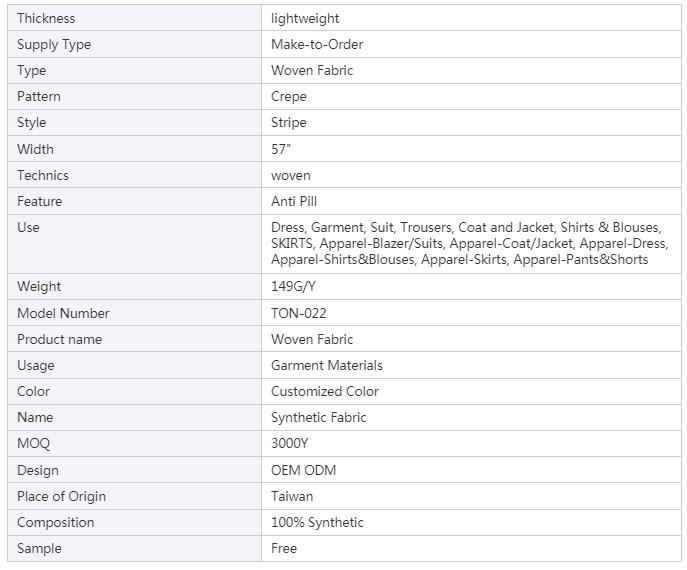The image size is (687, 570).
Task: Select the 'Taiwan' Place of Origin value
Action: tap(292, 496)
